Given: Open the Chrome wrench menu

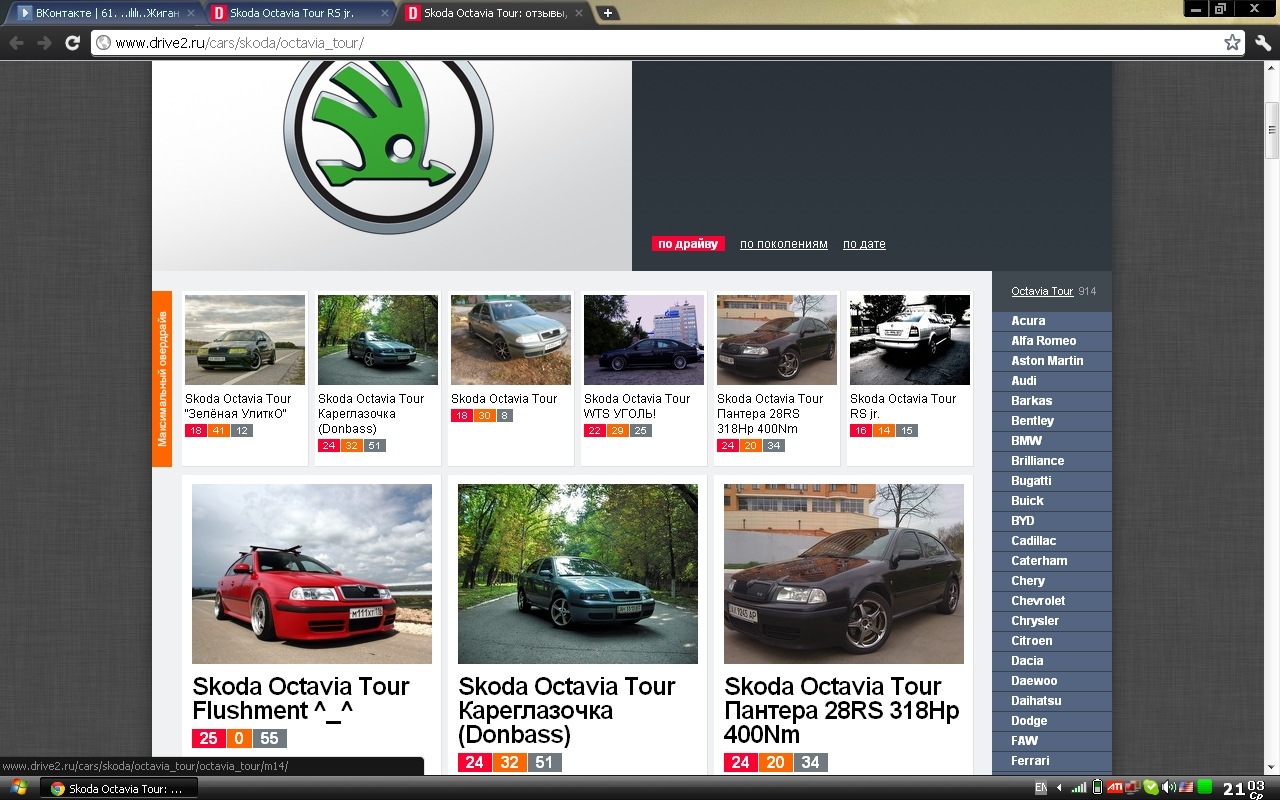Looking at the screenshot, I should click(1262, 43).
